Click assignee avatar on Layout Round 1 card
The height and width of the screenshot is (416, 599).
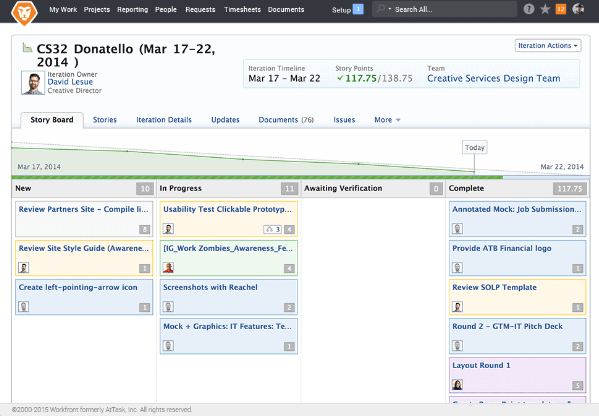[x=457, y=385]
